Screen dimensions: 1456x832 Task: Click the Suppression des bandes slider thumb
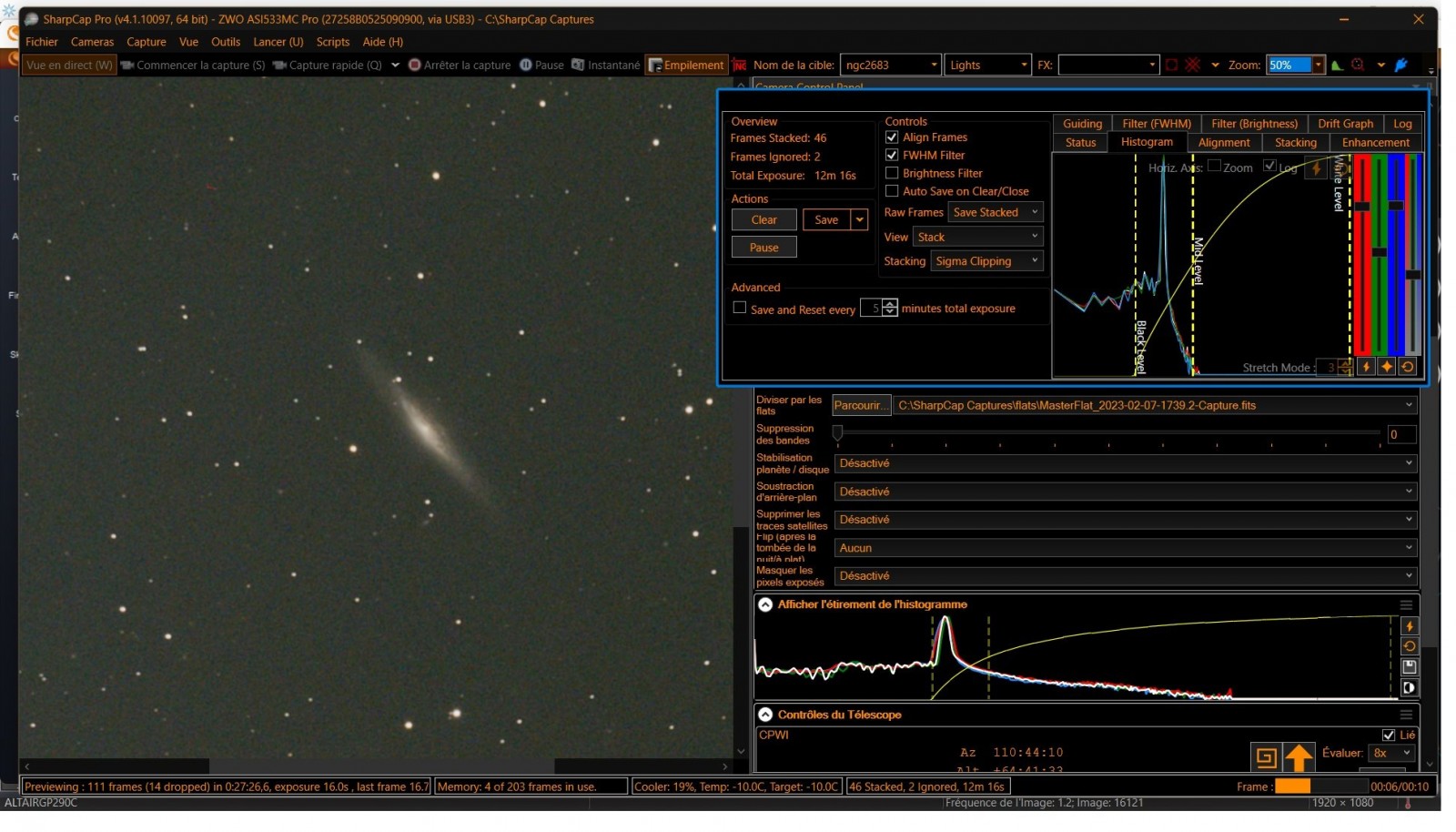(x=838, y=432)
